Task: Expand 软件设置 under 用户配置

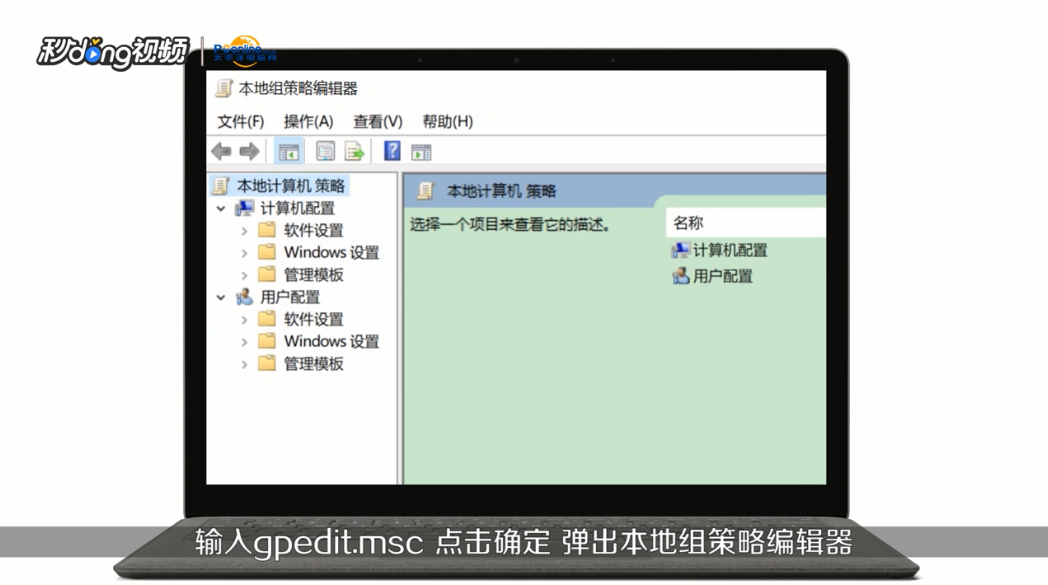Action: (x=244, y=320)
